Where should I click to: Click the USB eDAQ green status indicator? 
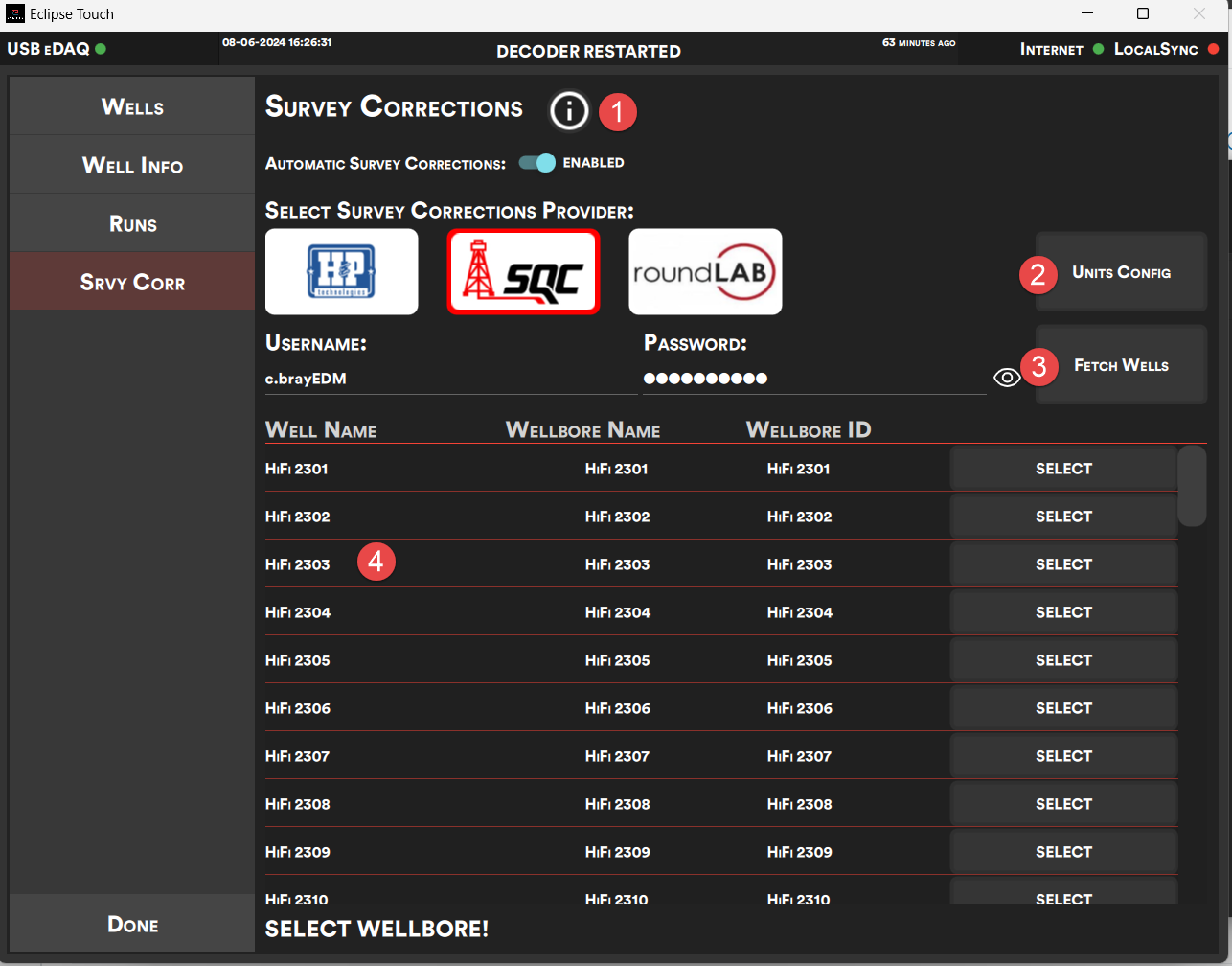[x=101, y=49]
